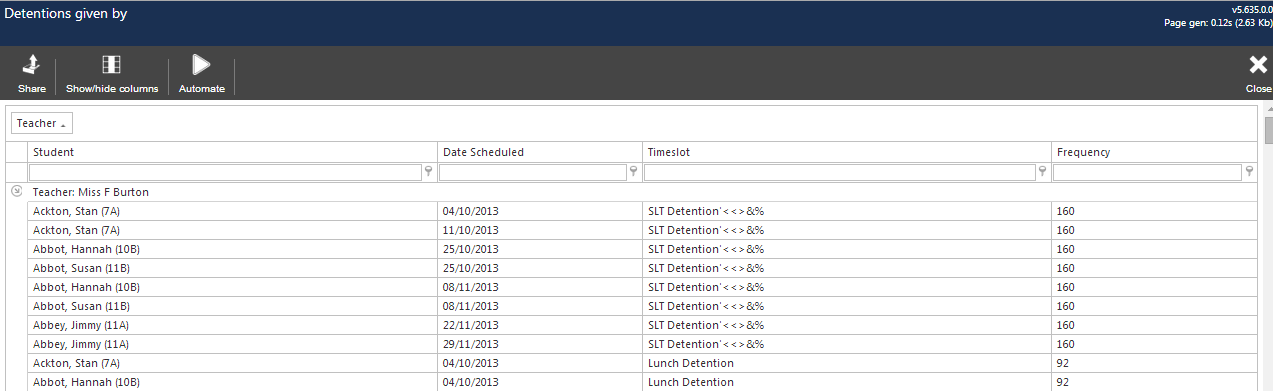Open filter icon for Frequency column
The height and width of the screenshot is (391, 1273).
tap(1249, 172)
